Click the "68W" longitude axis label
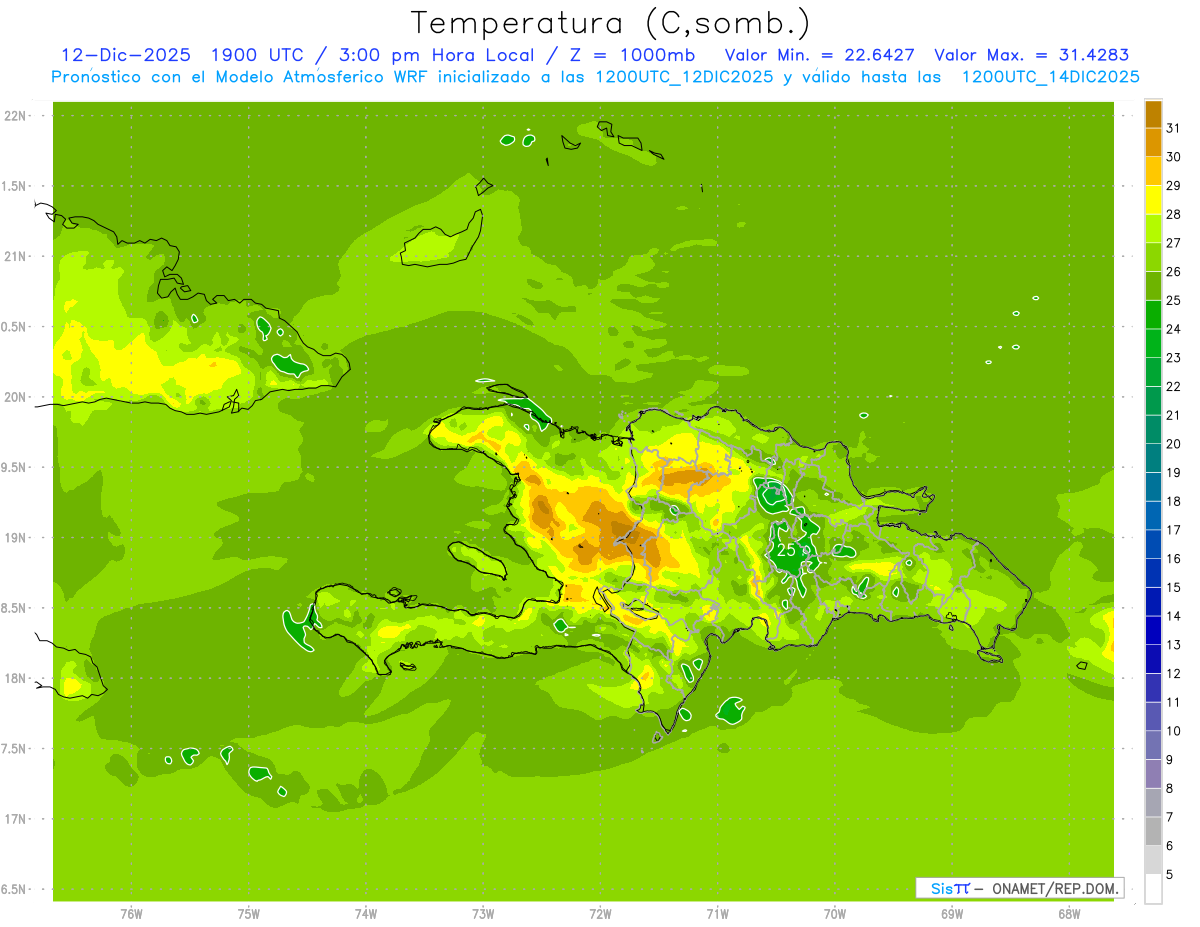The image size is (1200, 927). [x=1069, y=914]
